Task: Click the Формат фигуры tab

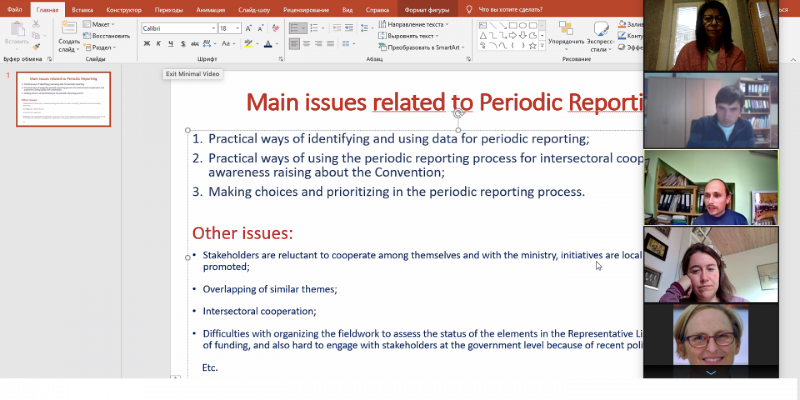Action: [x=427, y=10]
